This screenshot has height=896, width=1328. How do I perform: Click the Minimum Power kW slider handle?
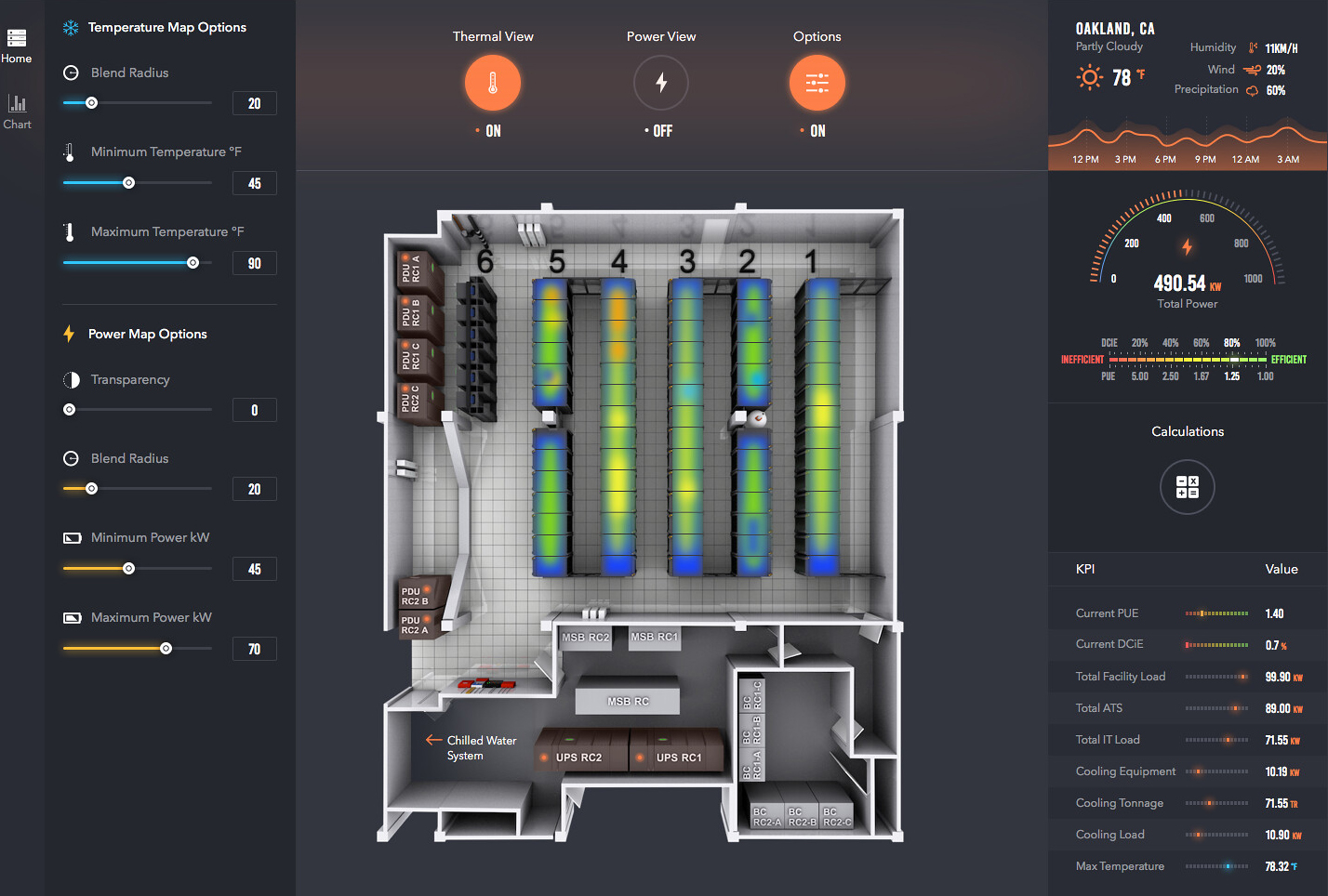(129, 569)
